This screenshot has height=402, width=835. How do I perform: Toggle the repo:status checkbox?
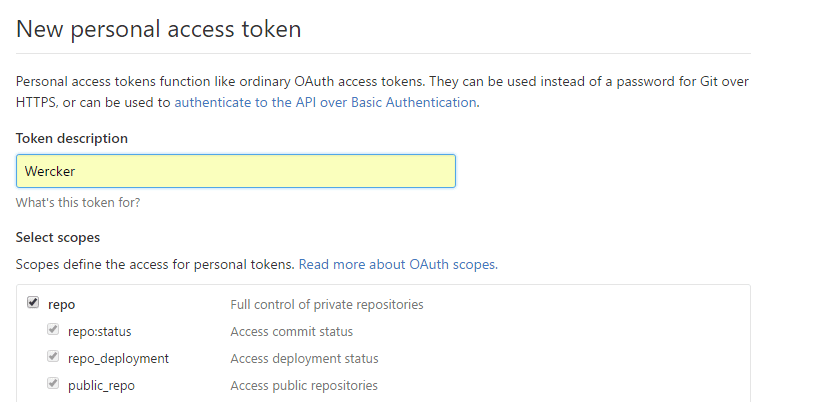point(53,330)
